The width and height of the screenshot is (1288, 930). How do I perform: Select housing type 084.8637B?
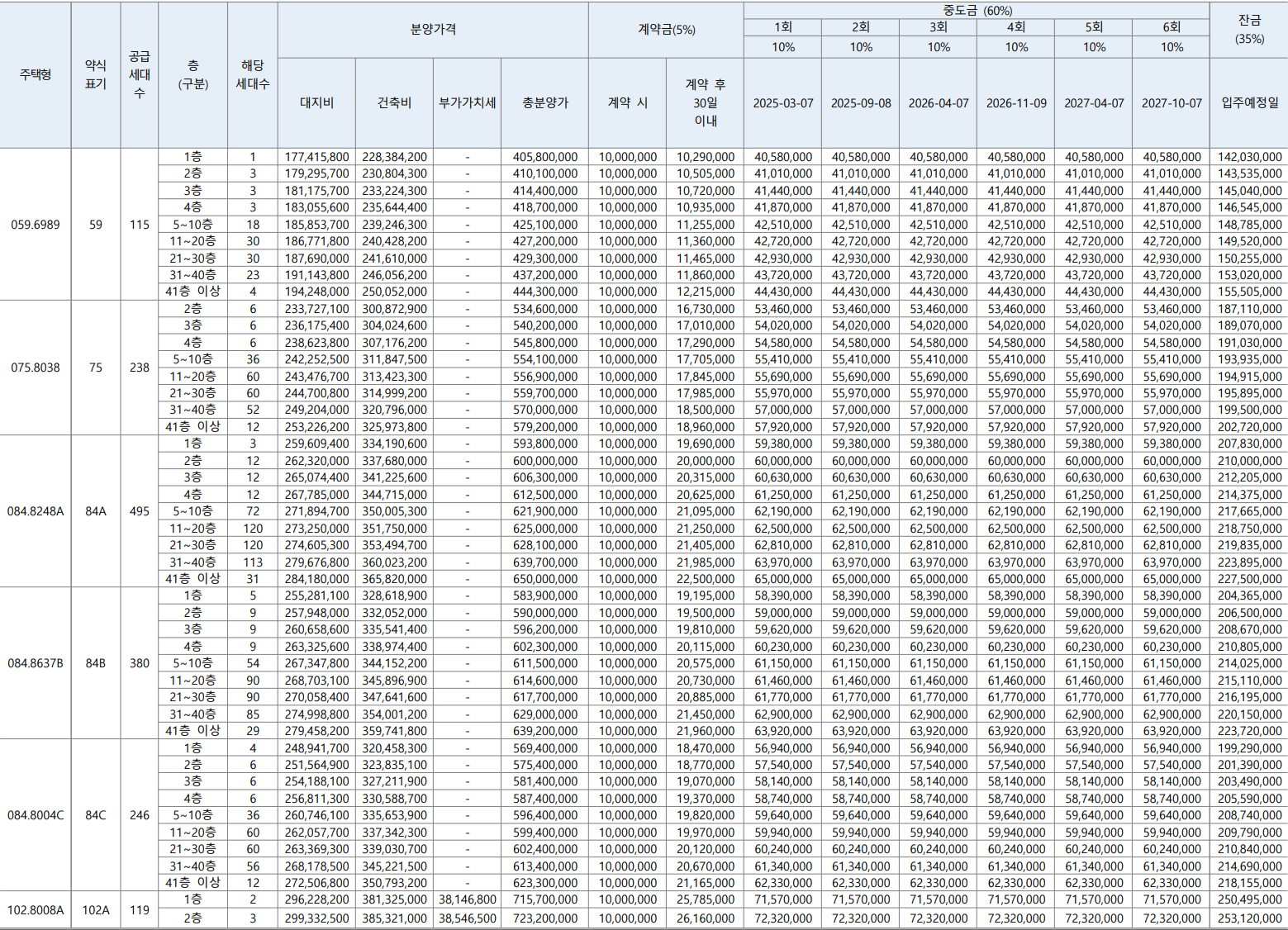[x=36, y=663]
